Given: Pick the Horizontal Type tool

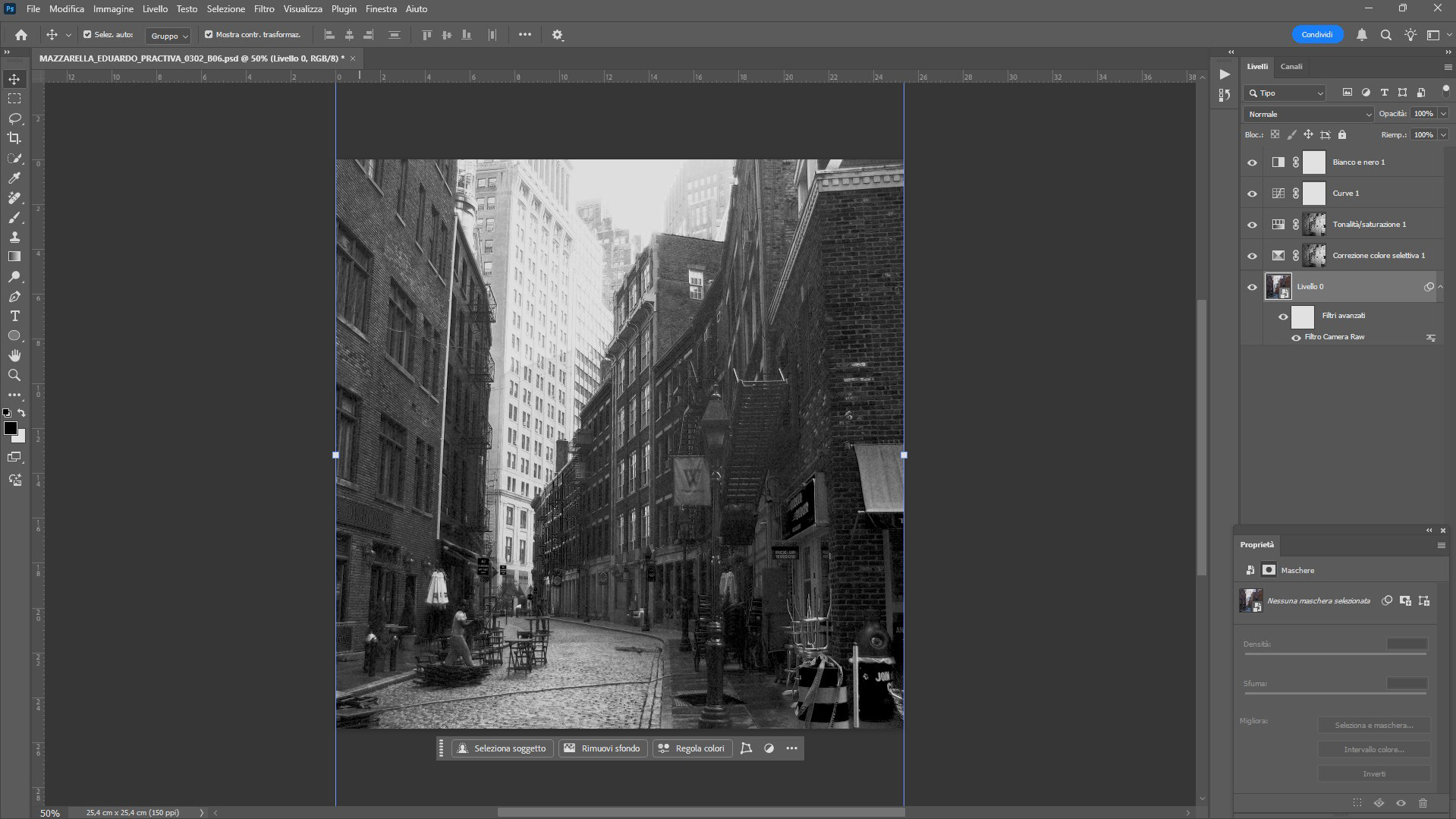Looking at the screenshot, I should [x=14, y=316].
